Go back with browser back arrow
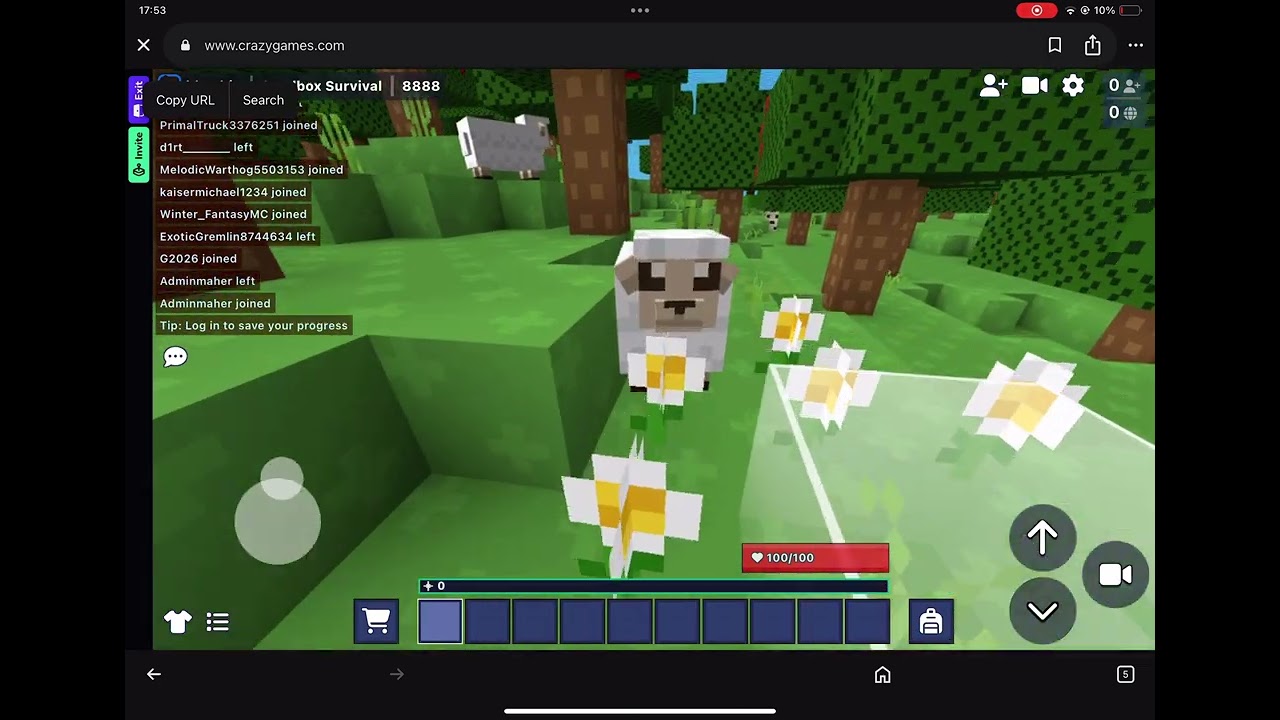The height and width of the screenshot is (720, 1280). [154, 675]
